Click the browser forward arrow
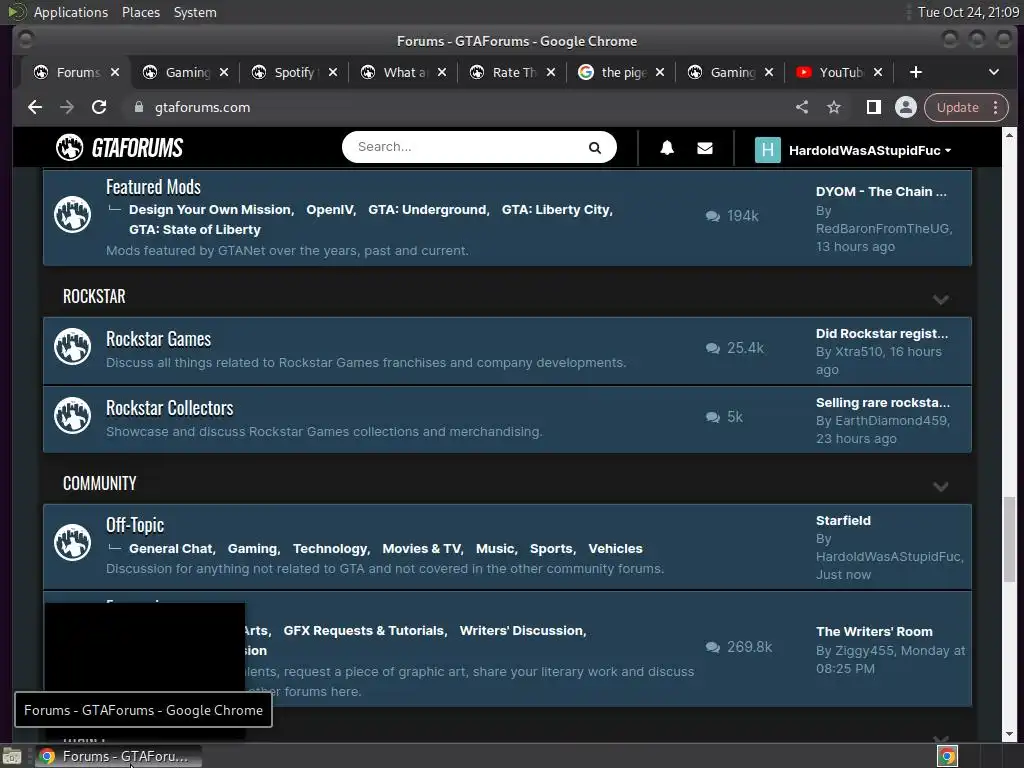This screenshot has height=768, width=1024. click(67, 107)
